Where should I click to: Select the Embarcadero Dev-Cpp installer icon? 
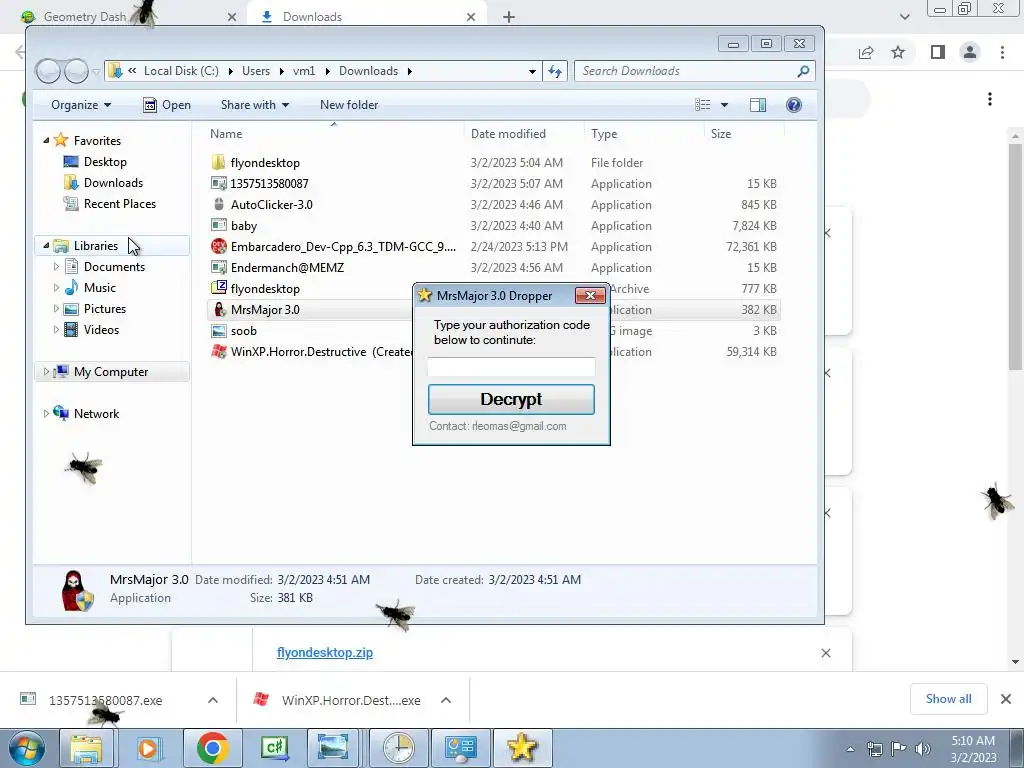click(x=219, y=246)
